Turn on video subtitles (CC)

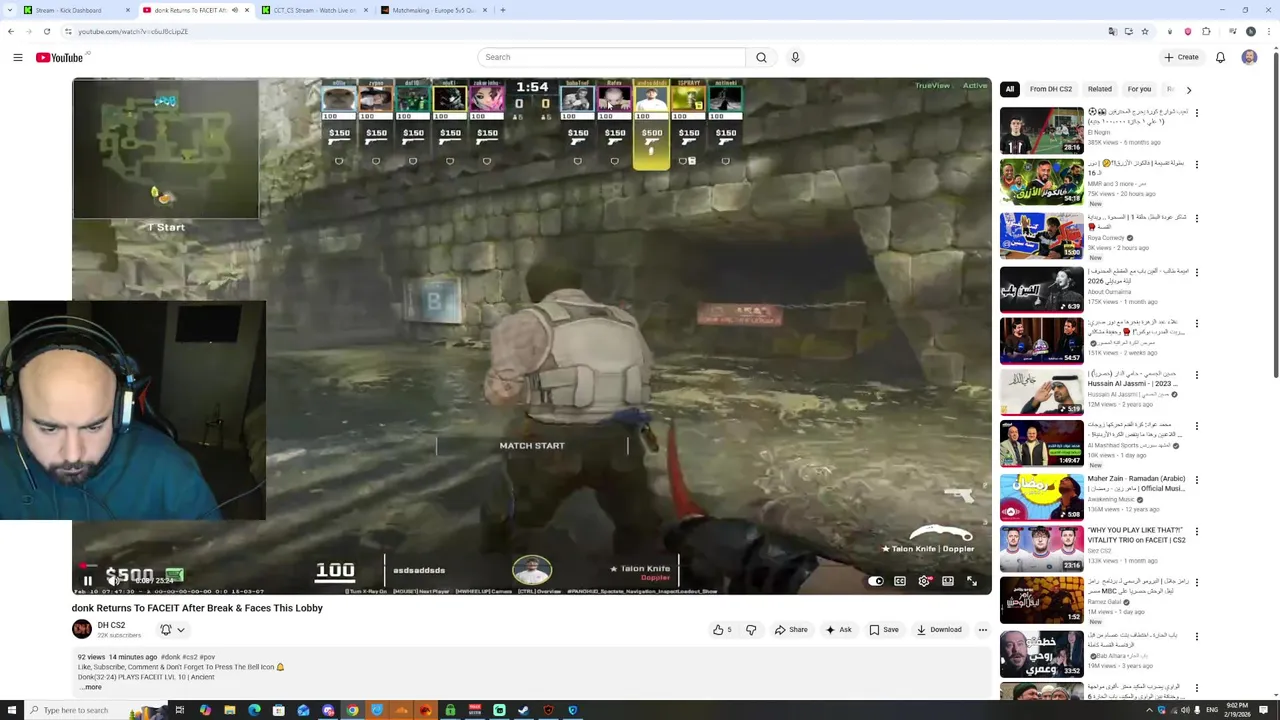click(900, 581)
